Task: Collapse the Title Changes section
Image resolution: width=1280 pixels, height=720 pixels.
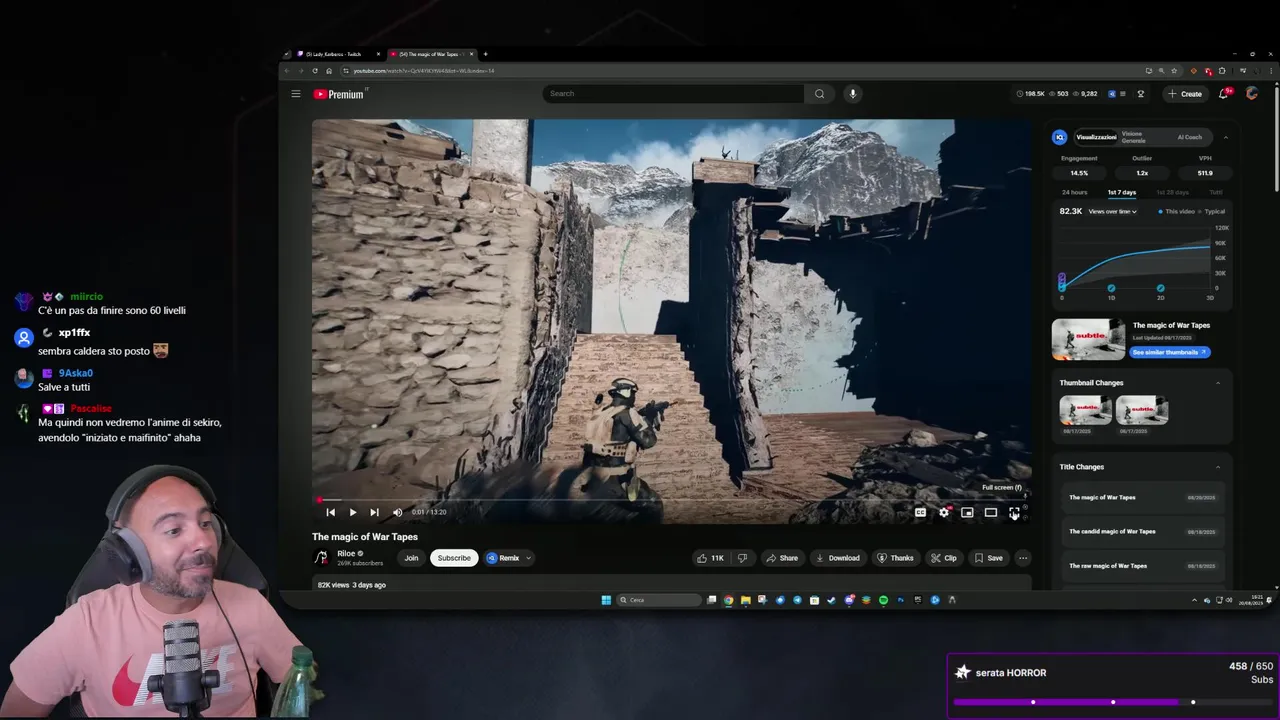Action: click(x=1217, y=467)
